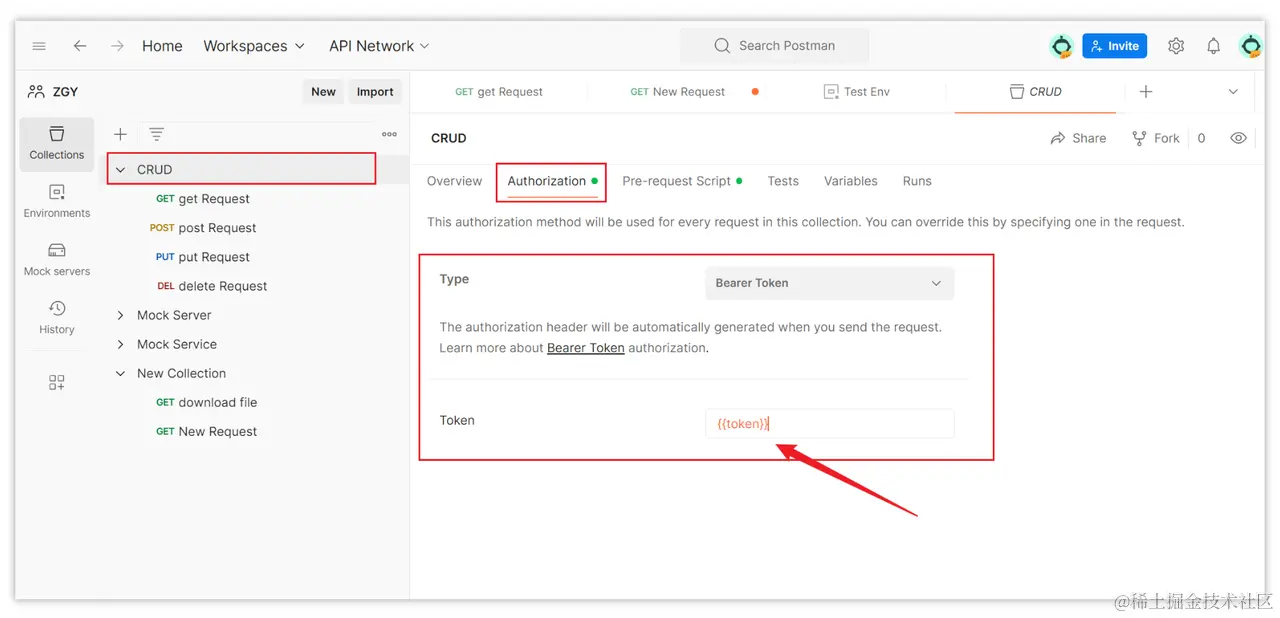Toggle the watch collection eye icon

click(x=1238, y=138)
